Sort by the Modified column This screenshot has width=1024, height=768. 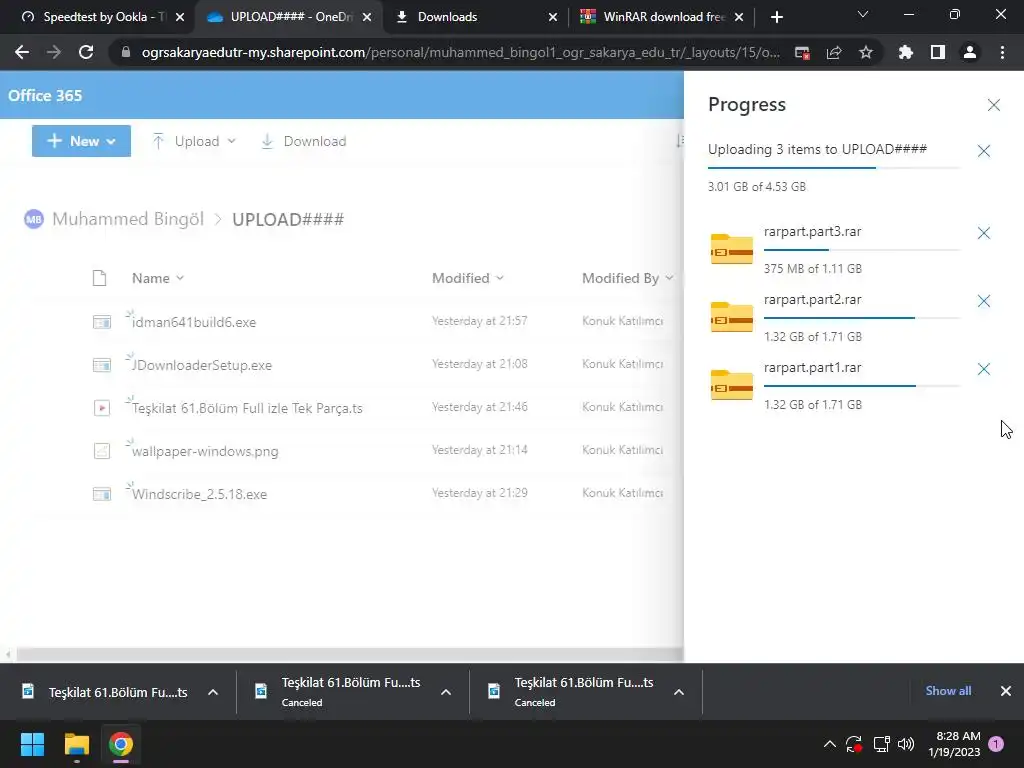pyautogui.click(x=468, y=278)
